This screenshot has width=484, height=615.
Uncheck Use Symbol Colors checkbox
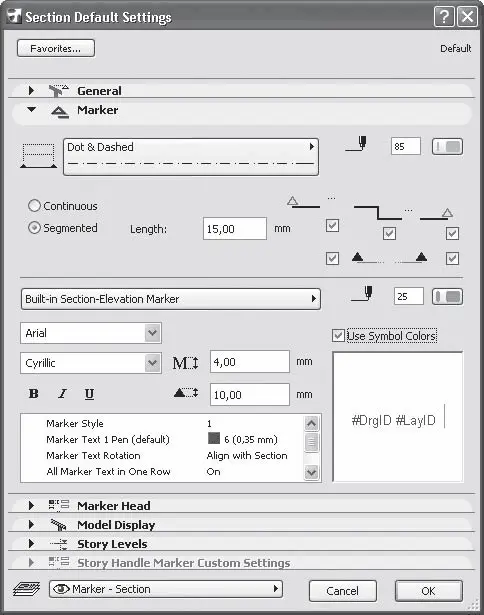pos(338,336)
